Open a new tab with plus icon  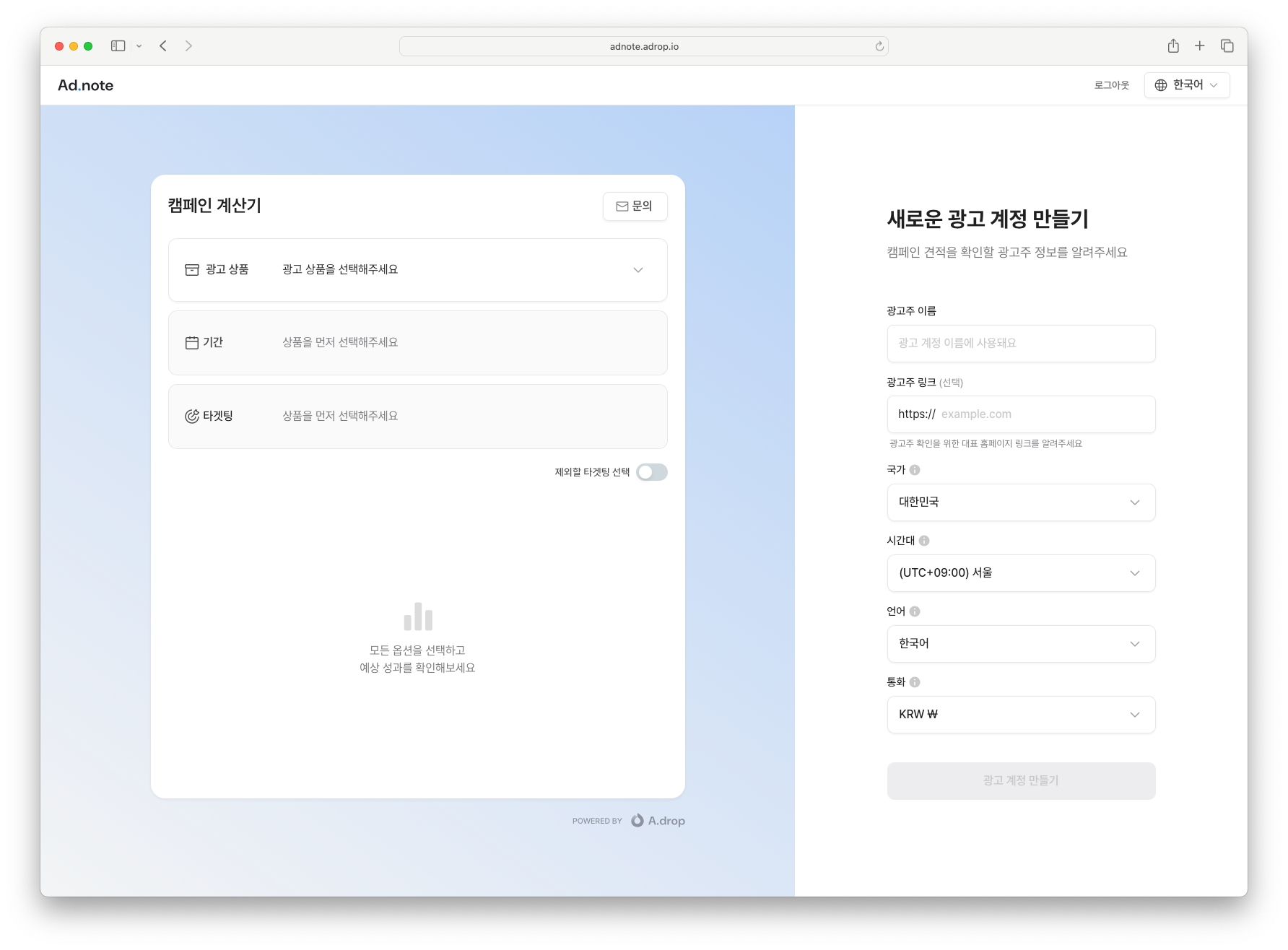point(1200,46)
